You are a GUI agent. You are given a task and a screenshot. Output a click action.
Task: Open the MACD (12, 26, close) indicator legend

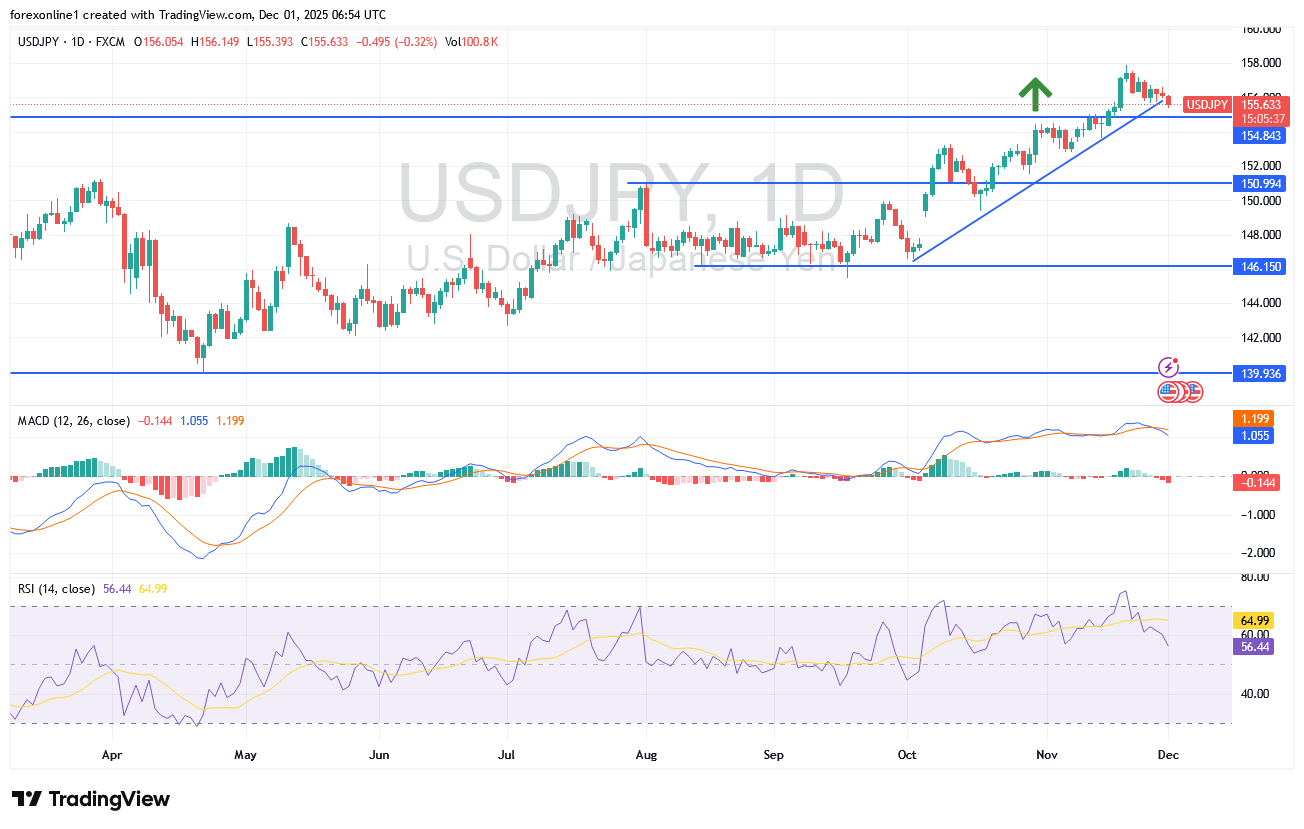tap(73, 421)
